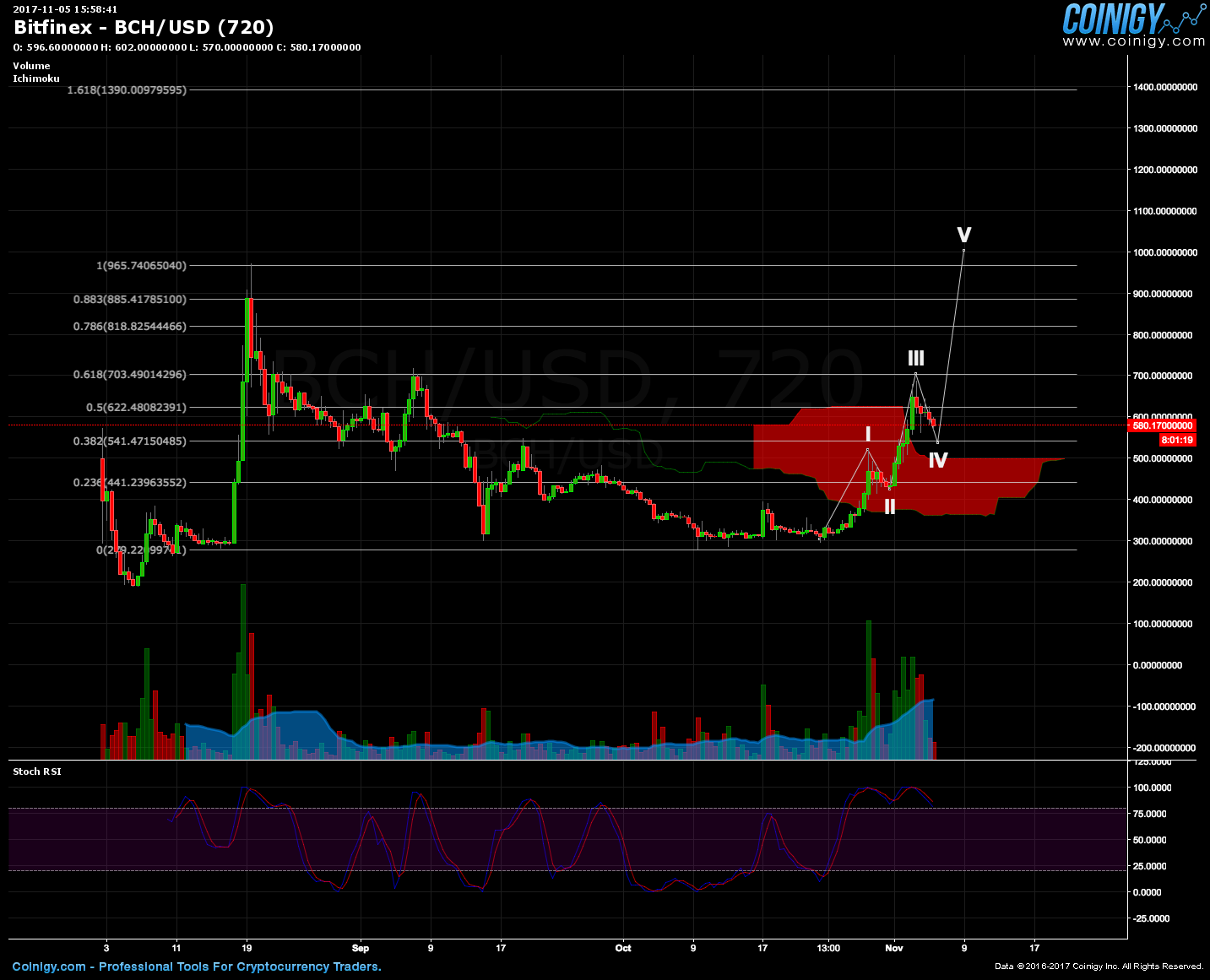Click the Stoch RSI 25.0000 axis label
The height and width of the screenshot is (980, 1210).
[x=1150, y=866]
